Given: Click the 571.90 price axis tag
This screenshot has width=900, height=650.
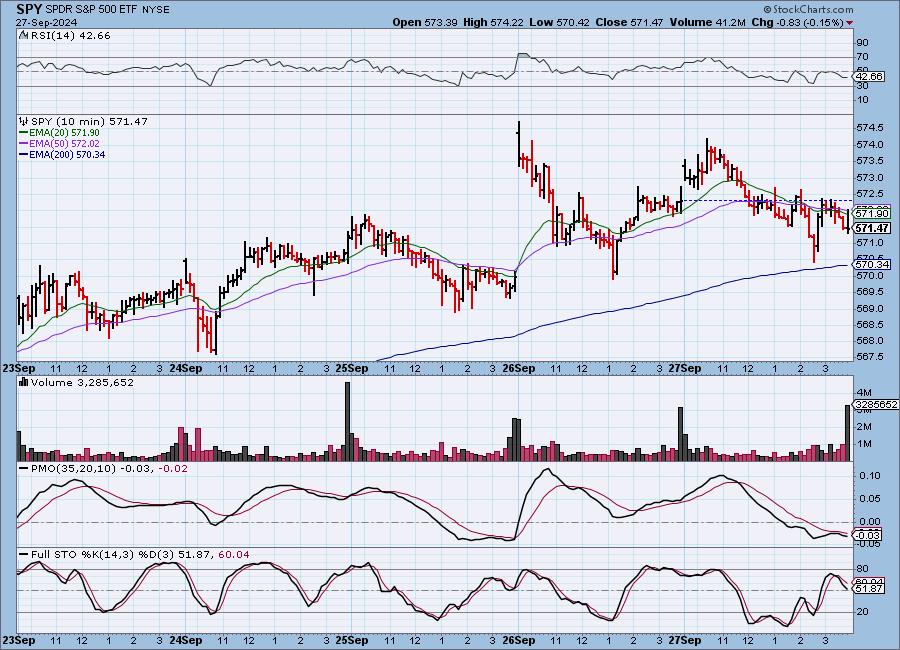Looking at the screenshot, I should click(872, 213).
